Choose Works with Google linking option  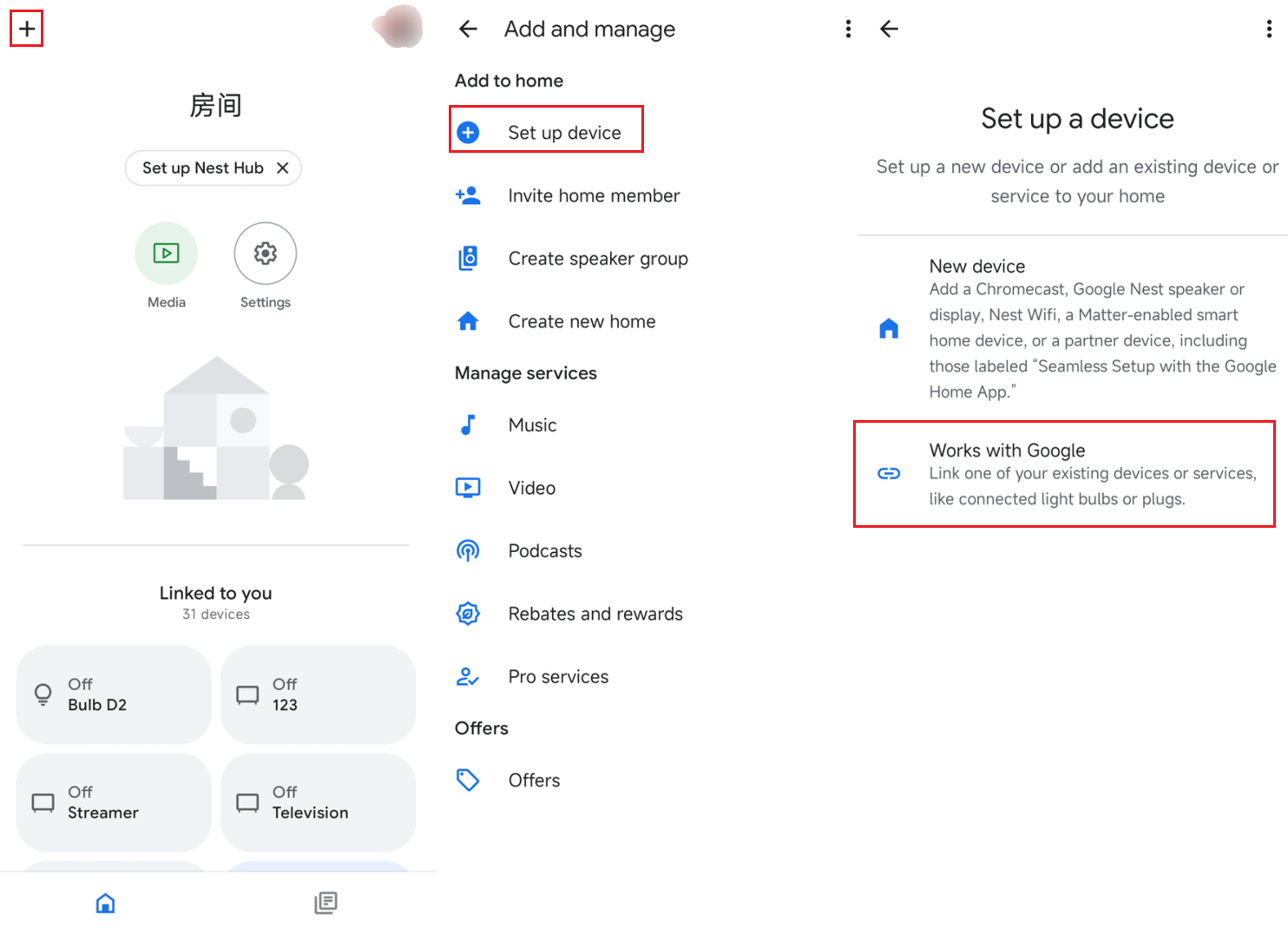coord(1063,474)
